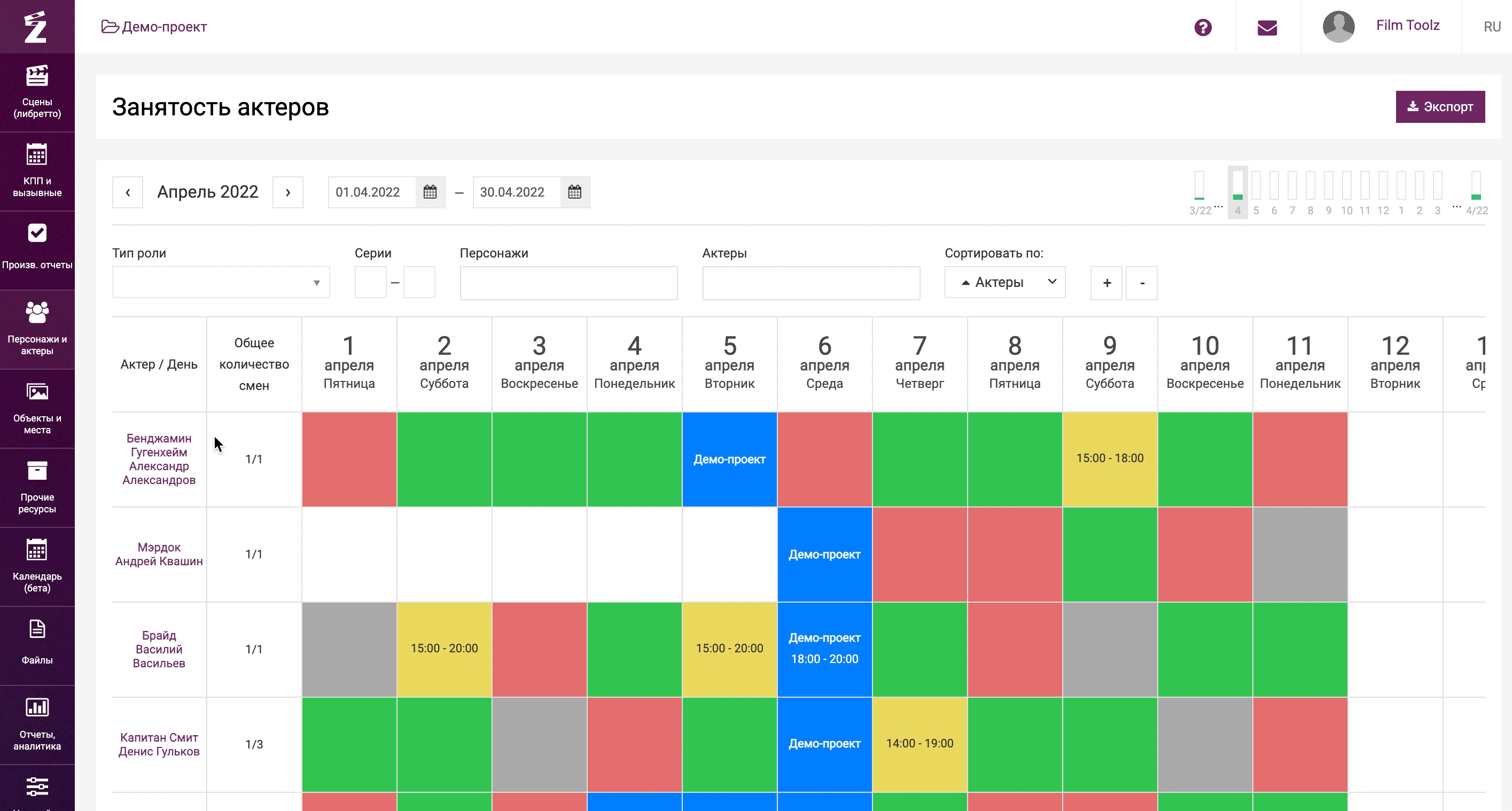Click Брайд's grey cell on 1 апреля
The image size is (1512, 811).
point(349,649)
